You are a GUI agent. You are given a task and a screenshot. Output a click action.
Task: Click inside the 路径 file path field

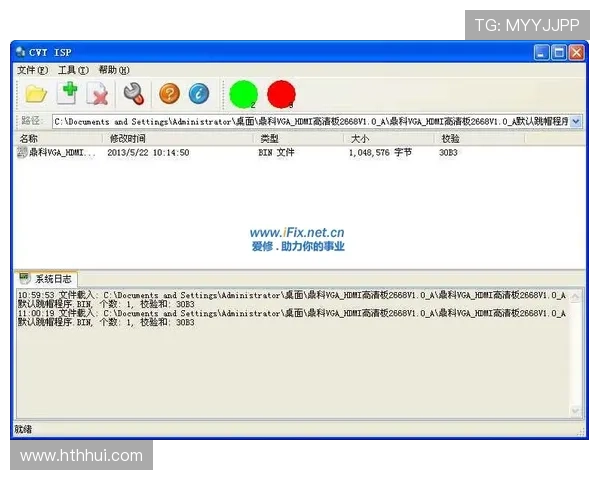point(300,121)
